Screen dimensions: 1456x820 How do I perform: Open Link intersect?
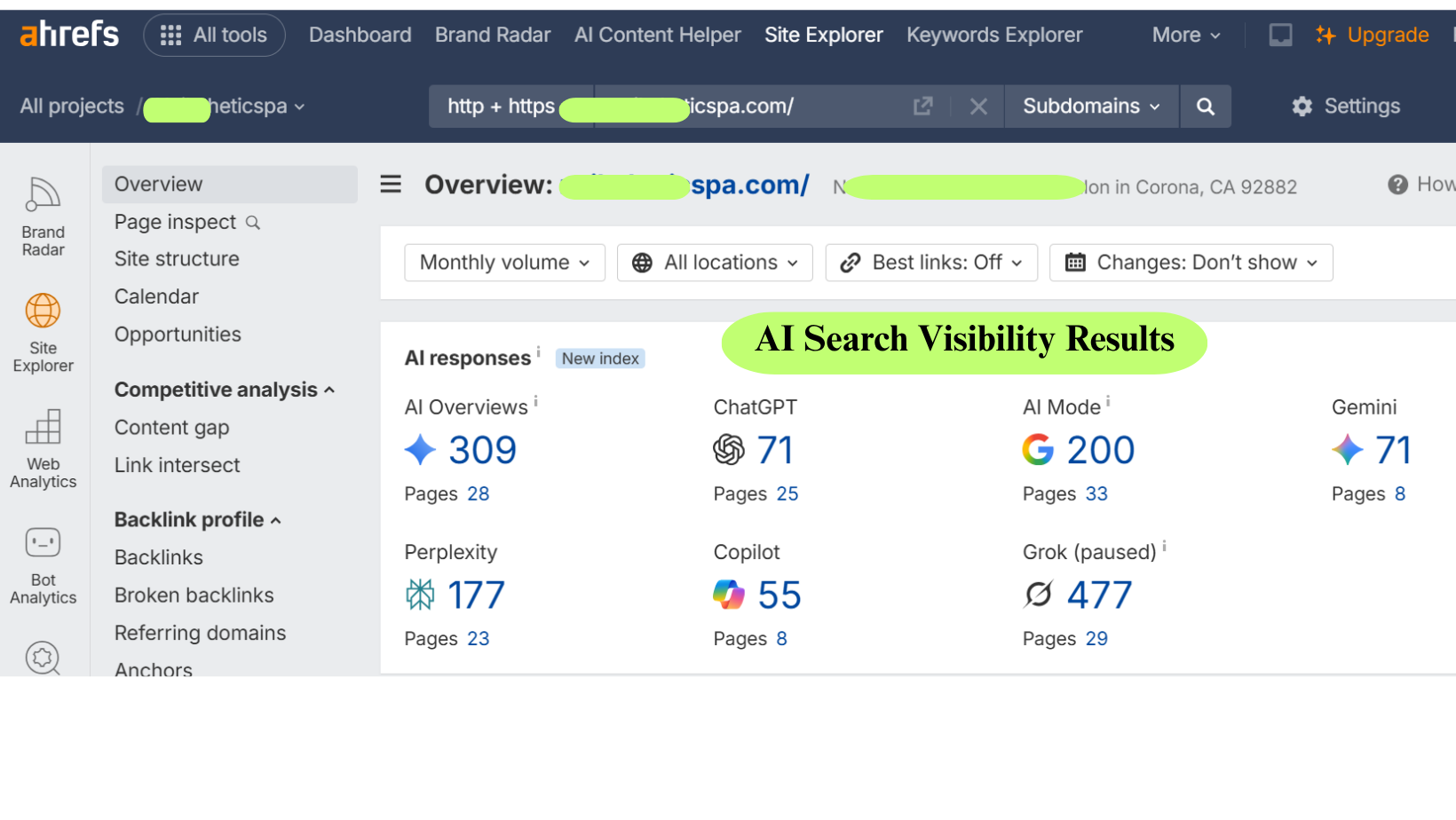pos(178,465)
